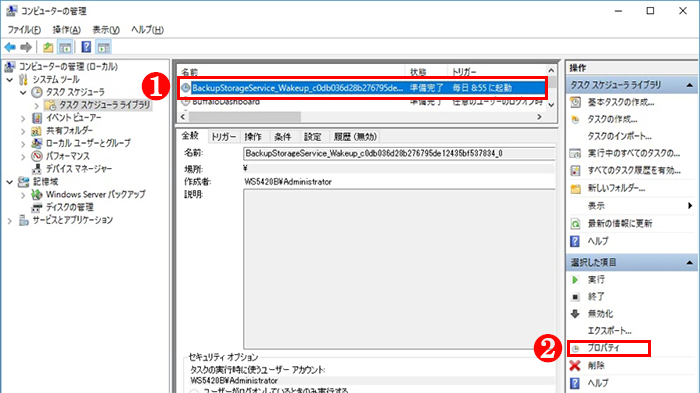
Task: Expand the 共有フォルダー node
Action: pos(23,131)
